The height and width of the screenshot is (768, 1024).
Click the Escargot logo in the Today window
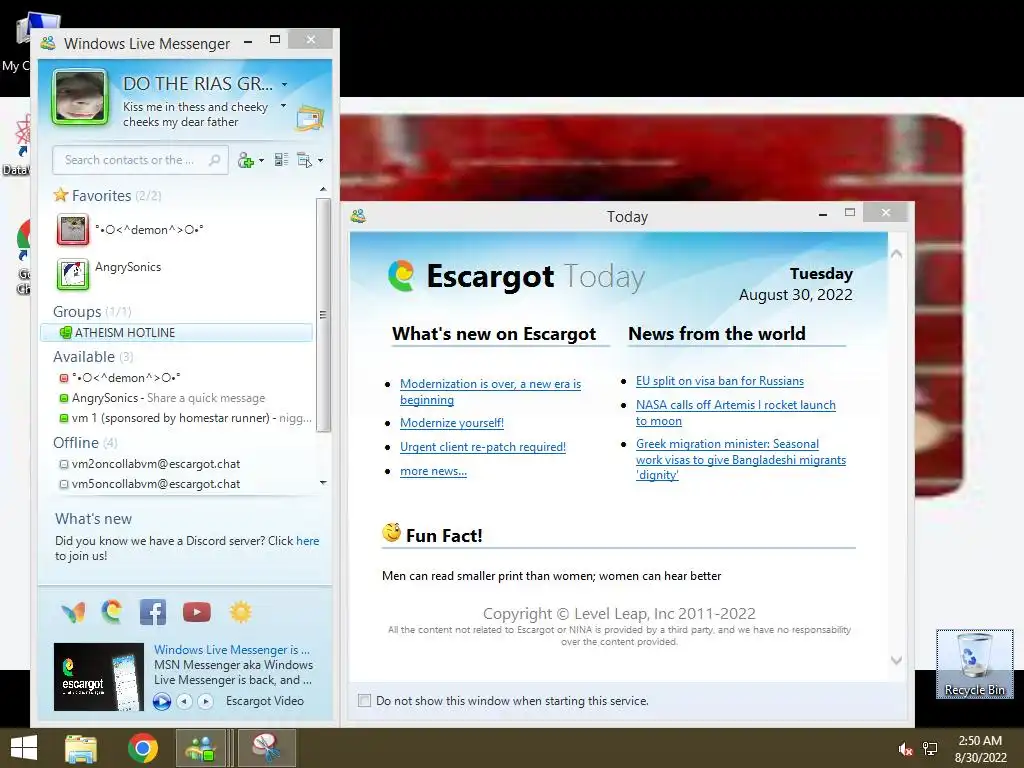pos(401,276)
